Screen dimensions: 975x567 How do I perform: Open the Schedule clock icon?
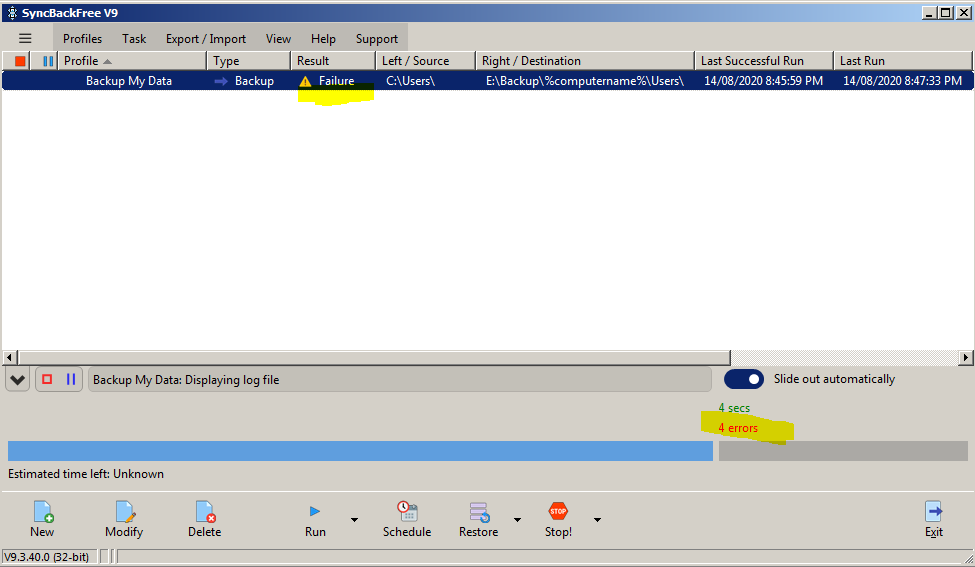click(x=406, y=512)
